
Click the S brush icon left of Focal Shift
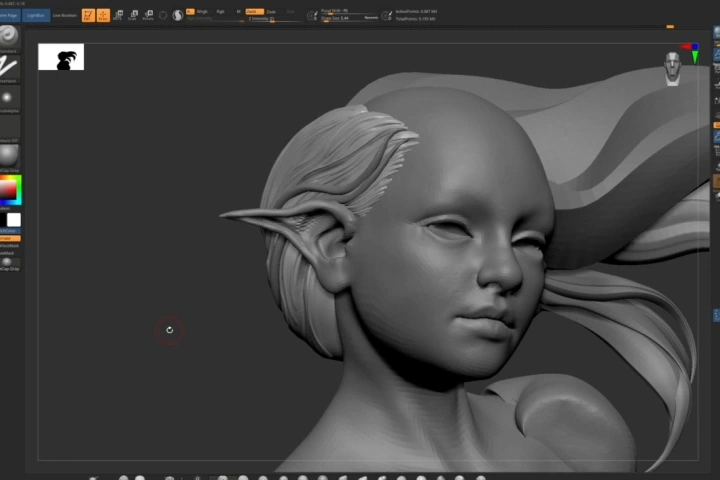click(312, 16)
